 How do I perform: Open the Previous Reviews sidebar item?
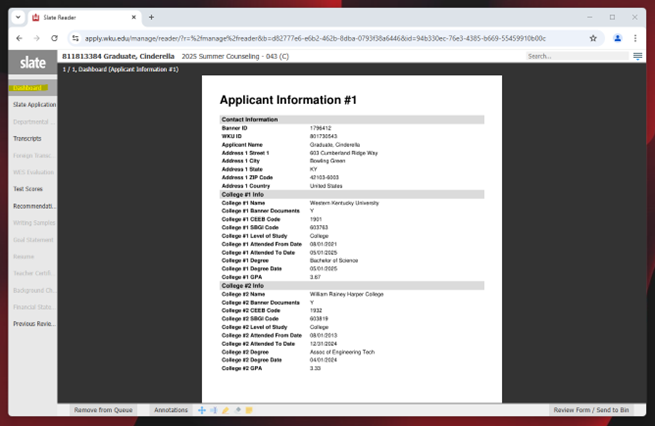tap(34, 324)
